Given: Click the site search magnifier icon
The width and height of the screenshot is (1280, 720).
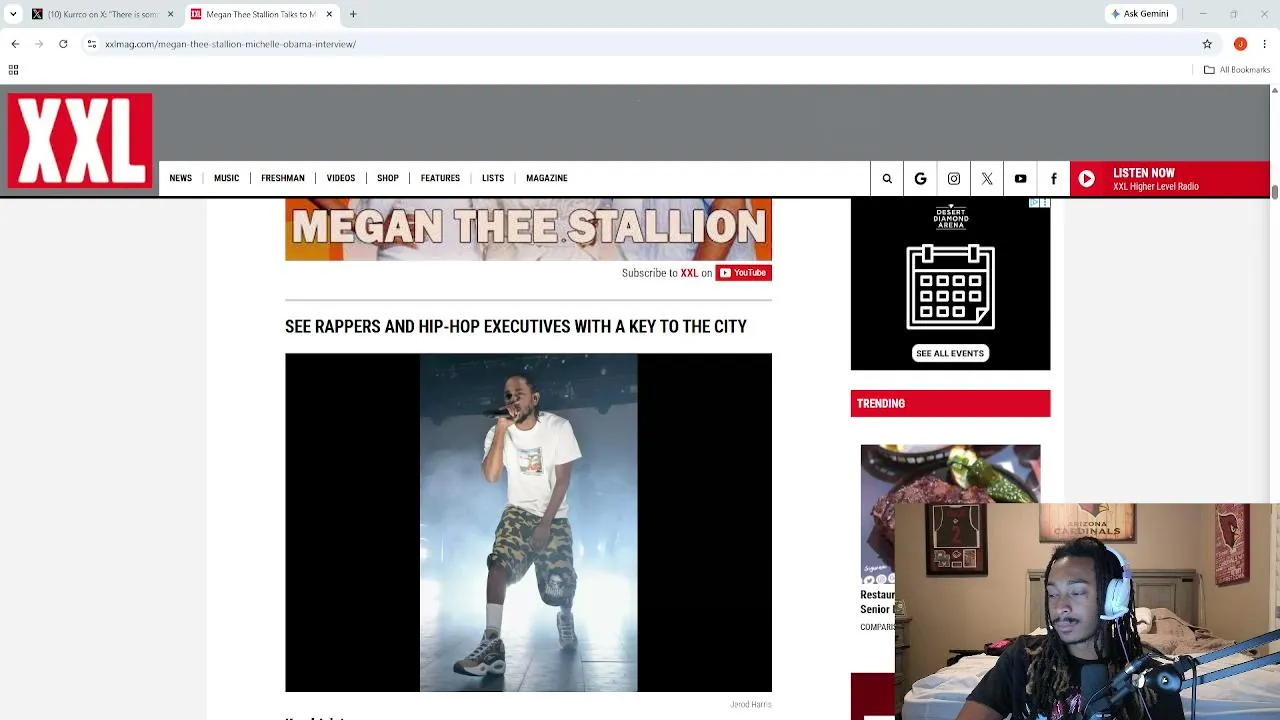Looking at the screenshot, I should tap(887, 179).
